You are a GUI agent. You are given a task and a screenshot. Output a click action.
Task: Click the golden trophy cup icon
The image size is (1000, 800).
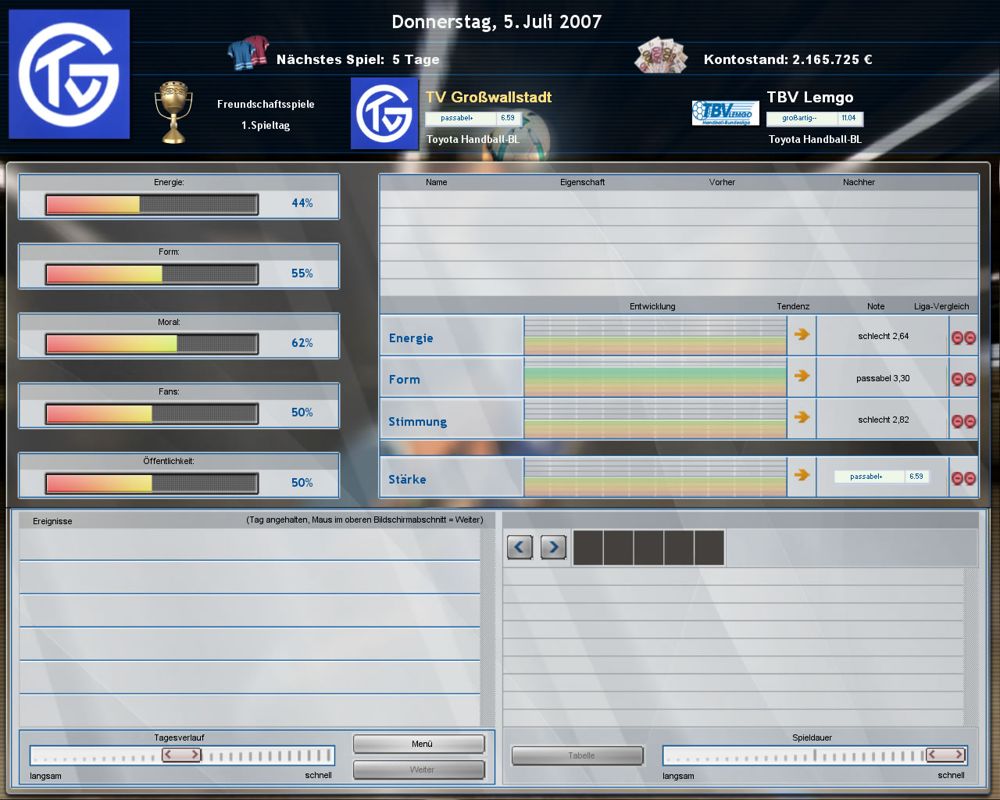pyautogui.click(x=173, y=112)
